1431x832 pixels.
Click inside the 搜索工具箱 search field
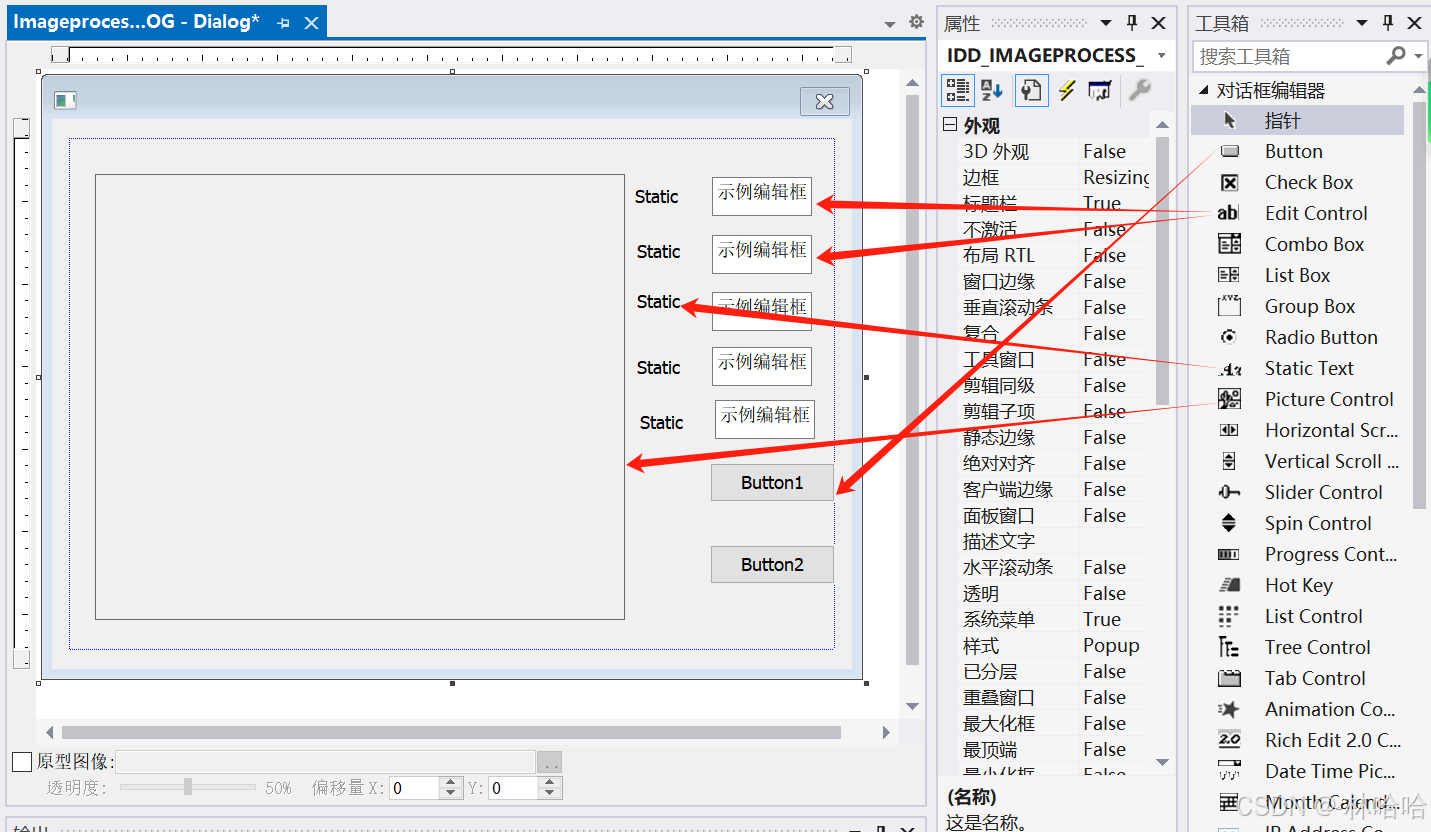coord(1290,56)
